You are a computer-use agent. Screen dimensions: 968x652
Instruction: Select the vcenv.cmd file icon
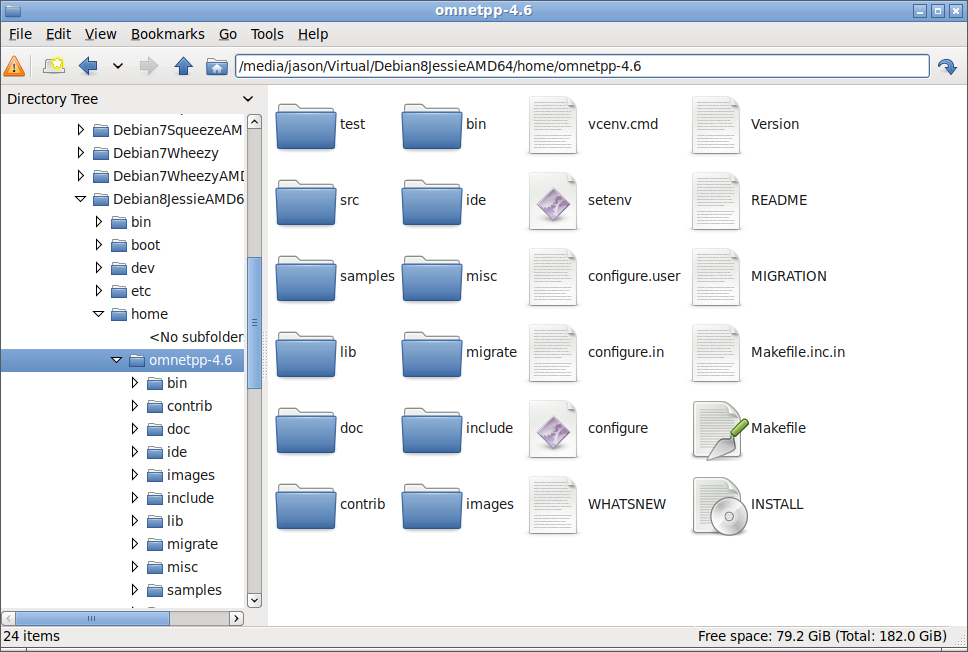pos(553,125)
